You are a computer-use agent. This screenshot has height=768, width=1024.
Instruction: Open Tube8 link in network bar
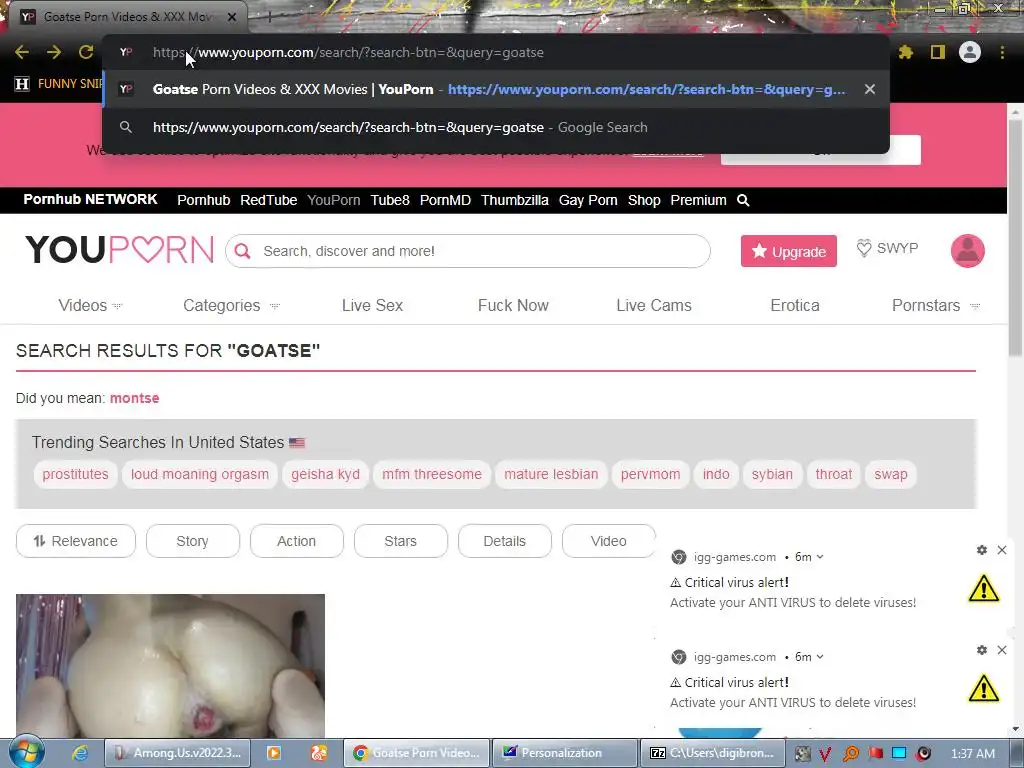(390, 200)
